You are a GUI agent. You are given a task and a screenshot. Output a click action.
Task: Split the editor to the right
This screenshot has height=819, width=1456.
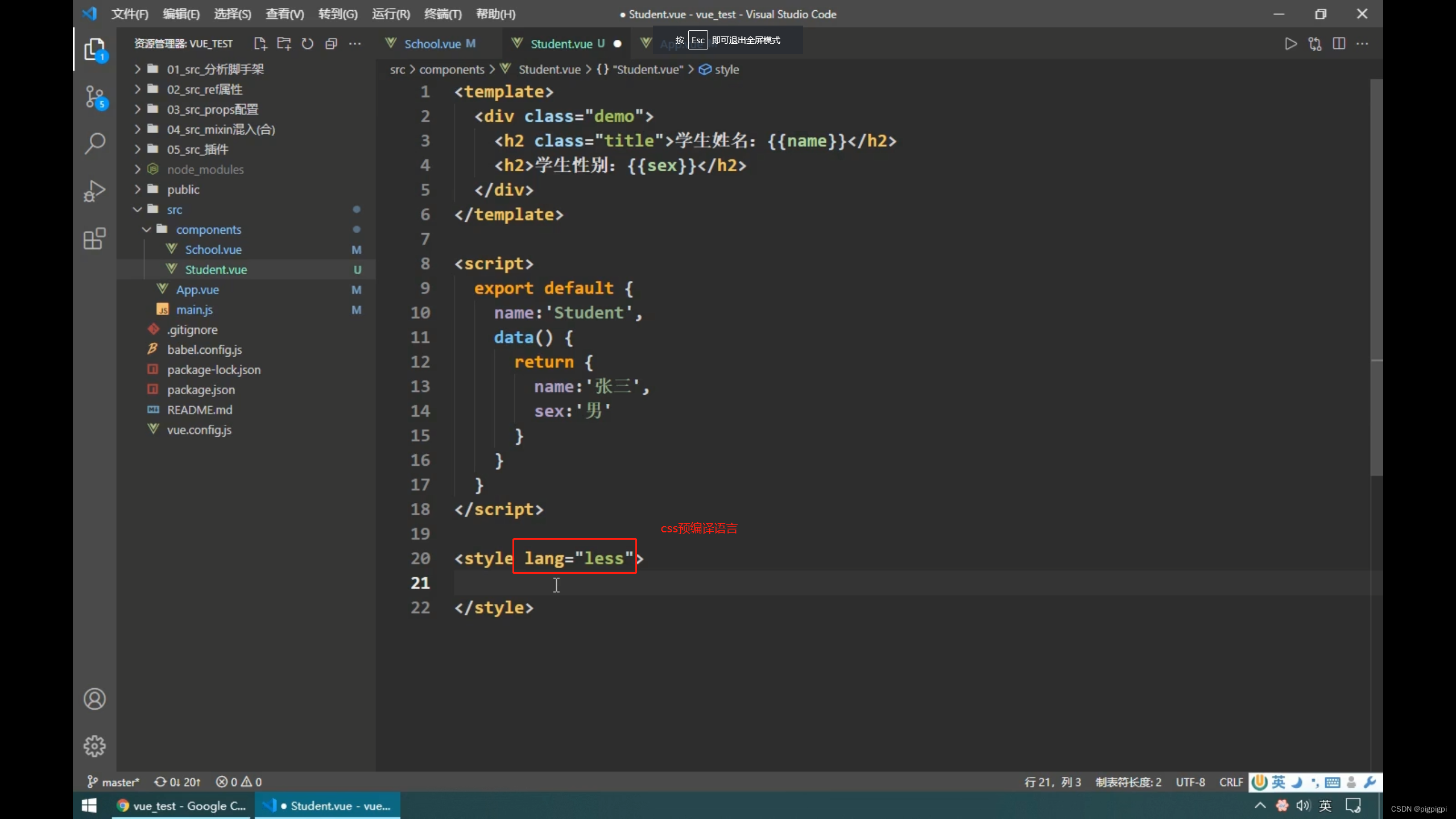1339,44
